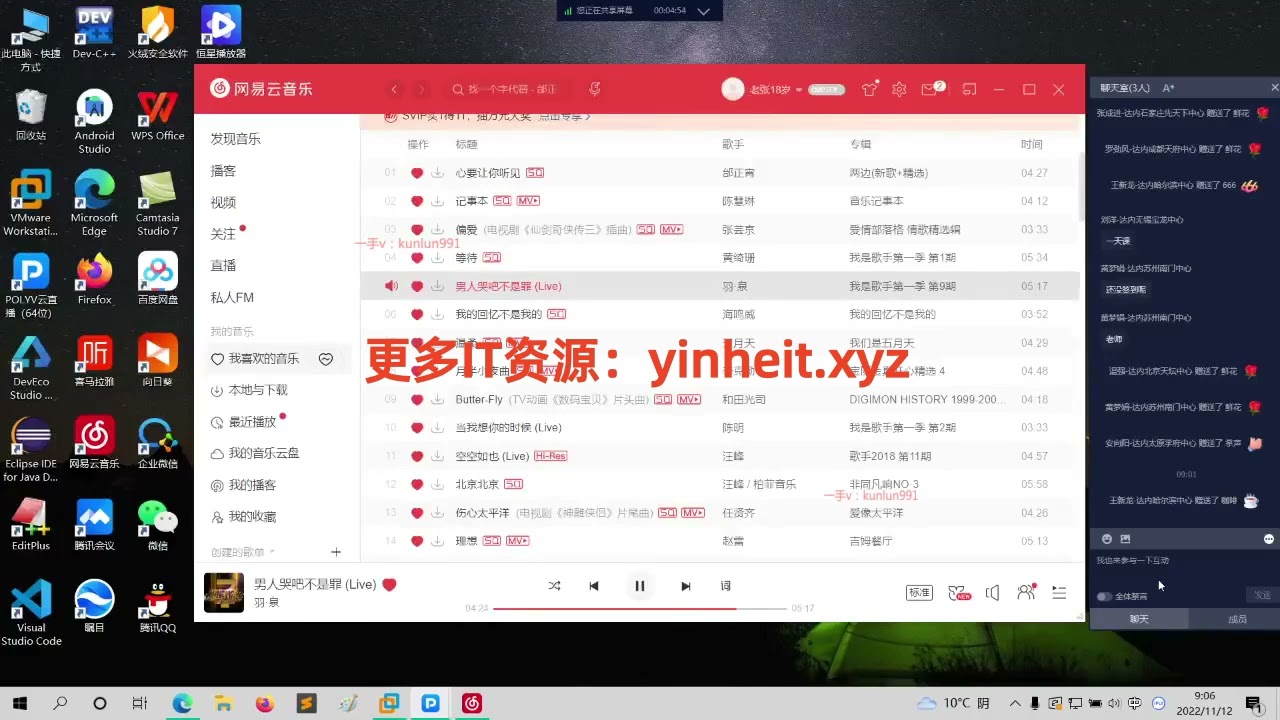This screenshot has width=1280, height=720.
Task: Open 关注 in the sidebar
Action: (223, 234)
